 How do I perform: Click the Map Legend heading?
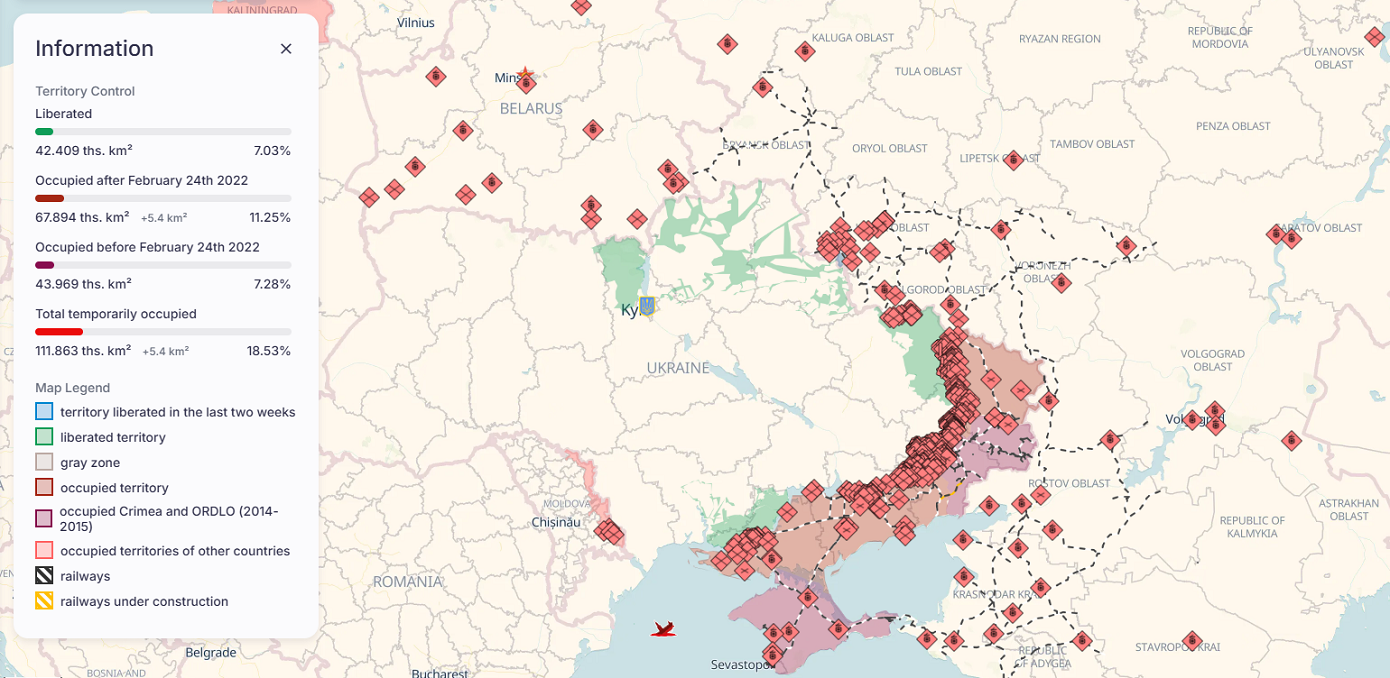point(72,387)
